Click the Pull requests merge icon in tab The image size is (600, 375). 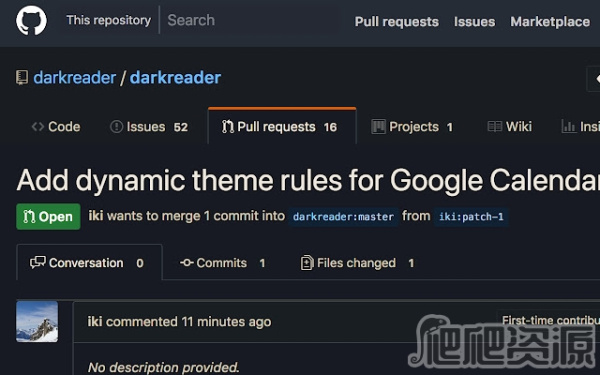pyautogui.click(x=228, y=127)
